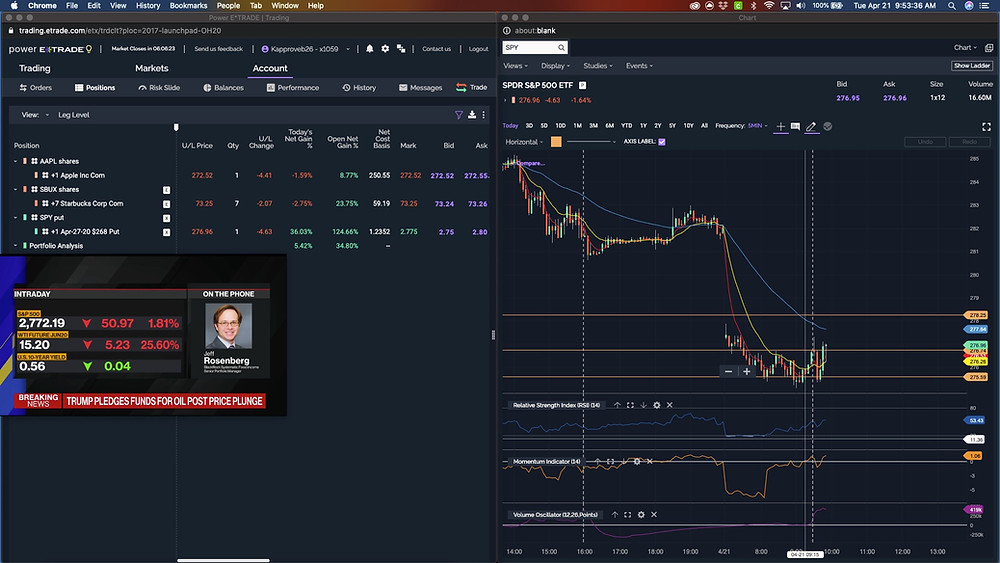Click the grey checkmark icon on chart toolbar
The width and height of the screenshot is (1000, 563).
point(828,126)
